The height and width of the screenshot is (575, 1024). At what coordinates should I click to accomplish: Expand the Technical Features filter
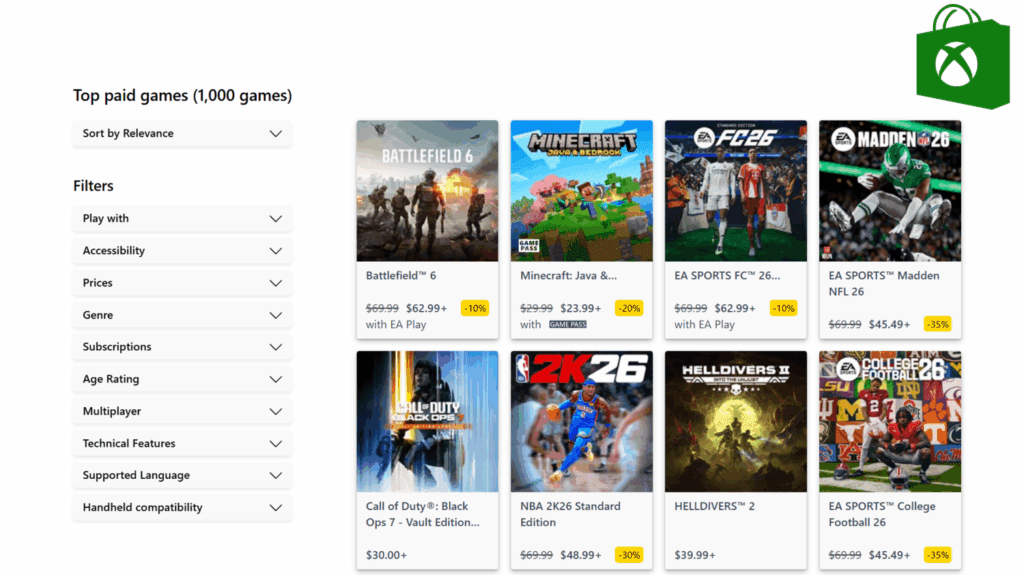(x=182, y=443)
